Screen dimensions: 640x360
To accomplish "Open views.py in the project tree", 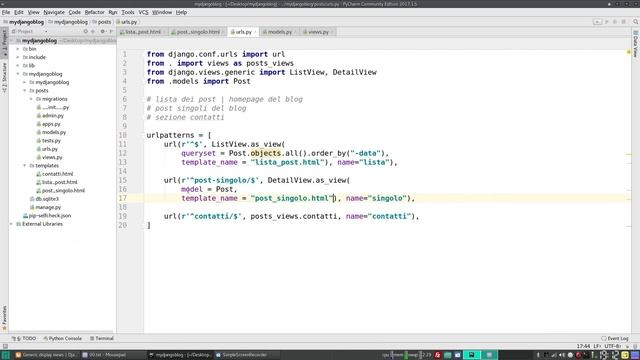I will (x=49, y=157).
